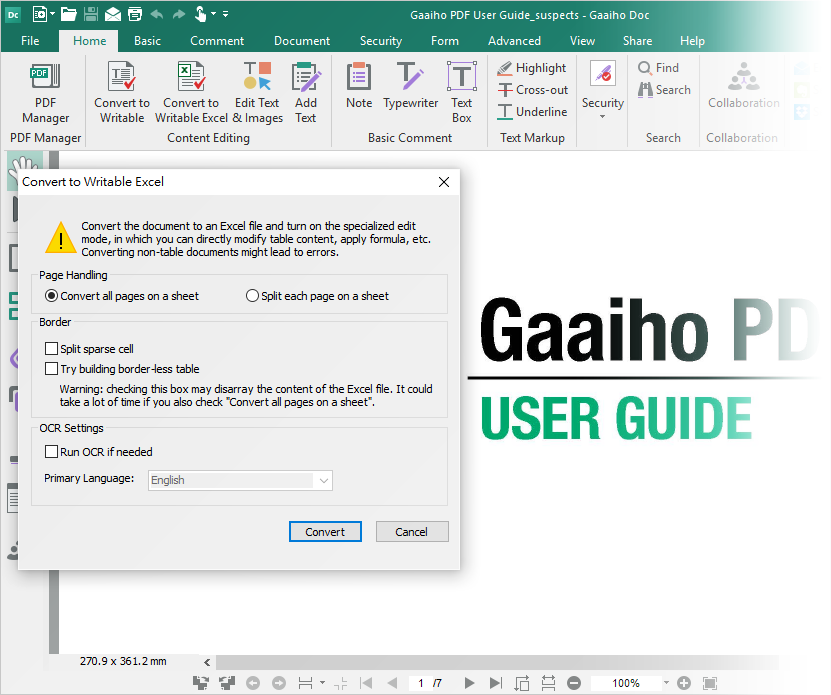Click the touch mode hand icon
The height and width of the screenshot is (695, 831).
coord(200,14)
